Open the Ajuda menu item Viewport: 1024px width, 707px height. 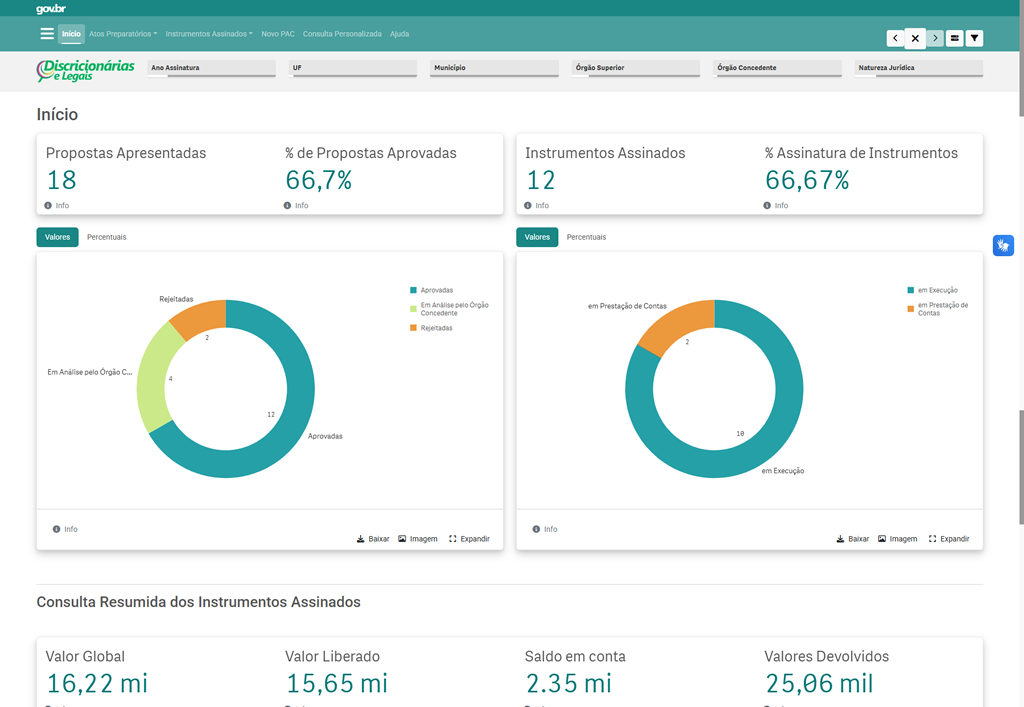[x=400, y=34]
